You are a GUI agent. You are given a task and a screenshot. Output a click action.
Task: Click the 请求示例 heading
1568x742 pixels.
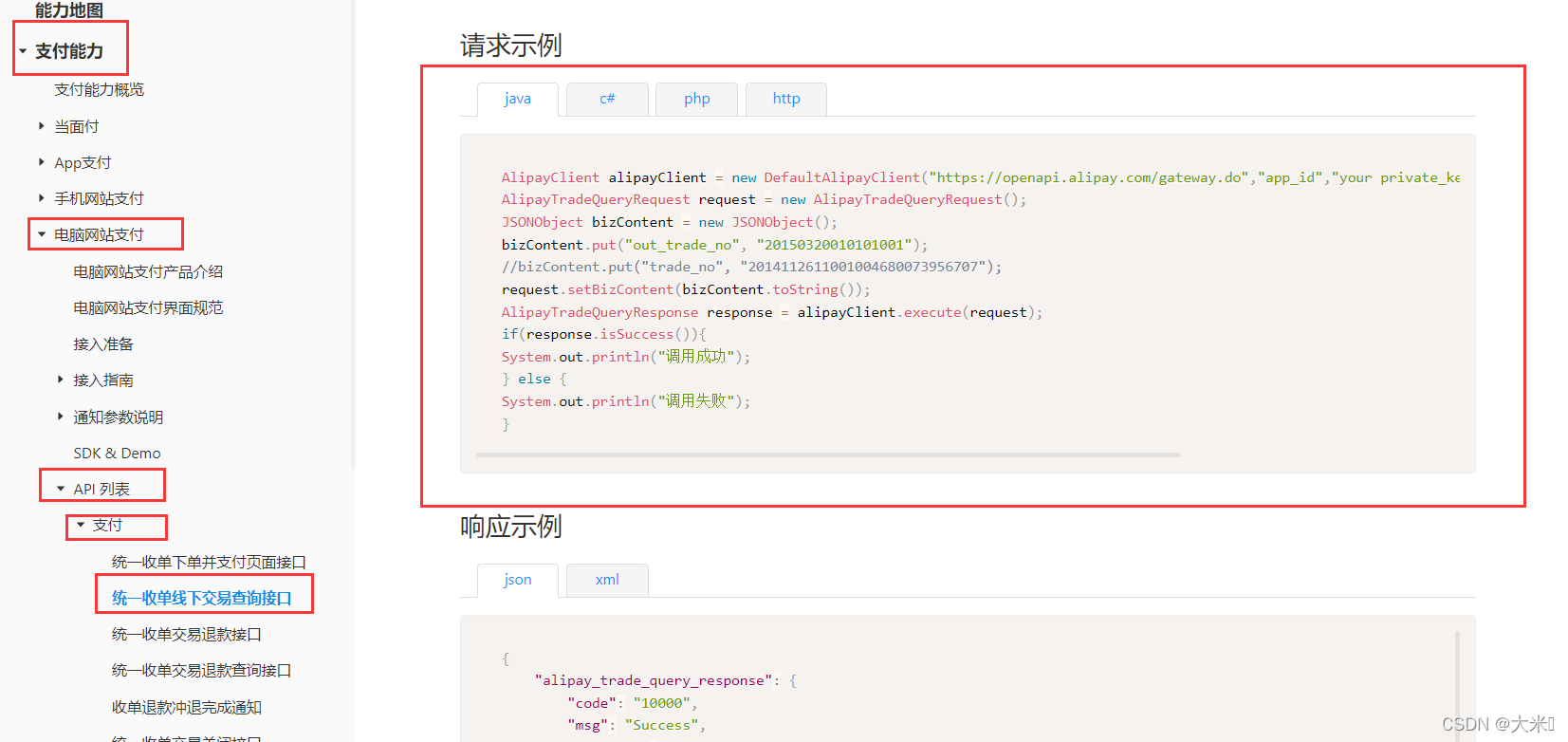tap(511, 46)
